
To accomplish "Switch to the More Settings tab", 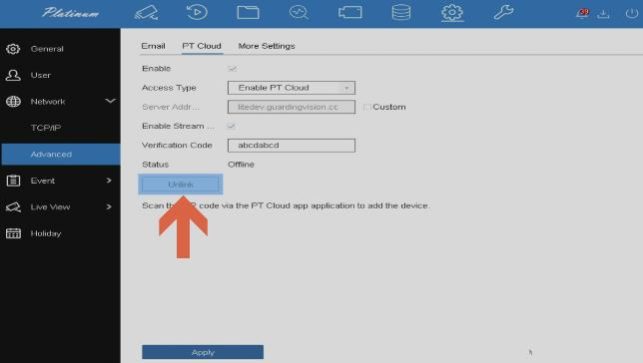I will click(x=267, y=46).
